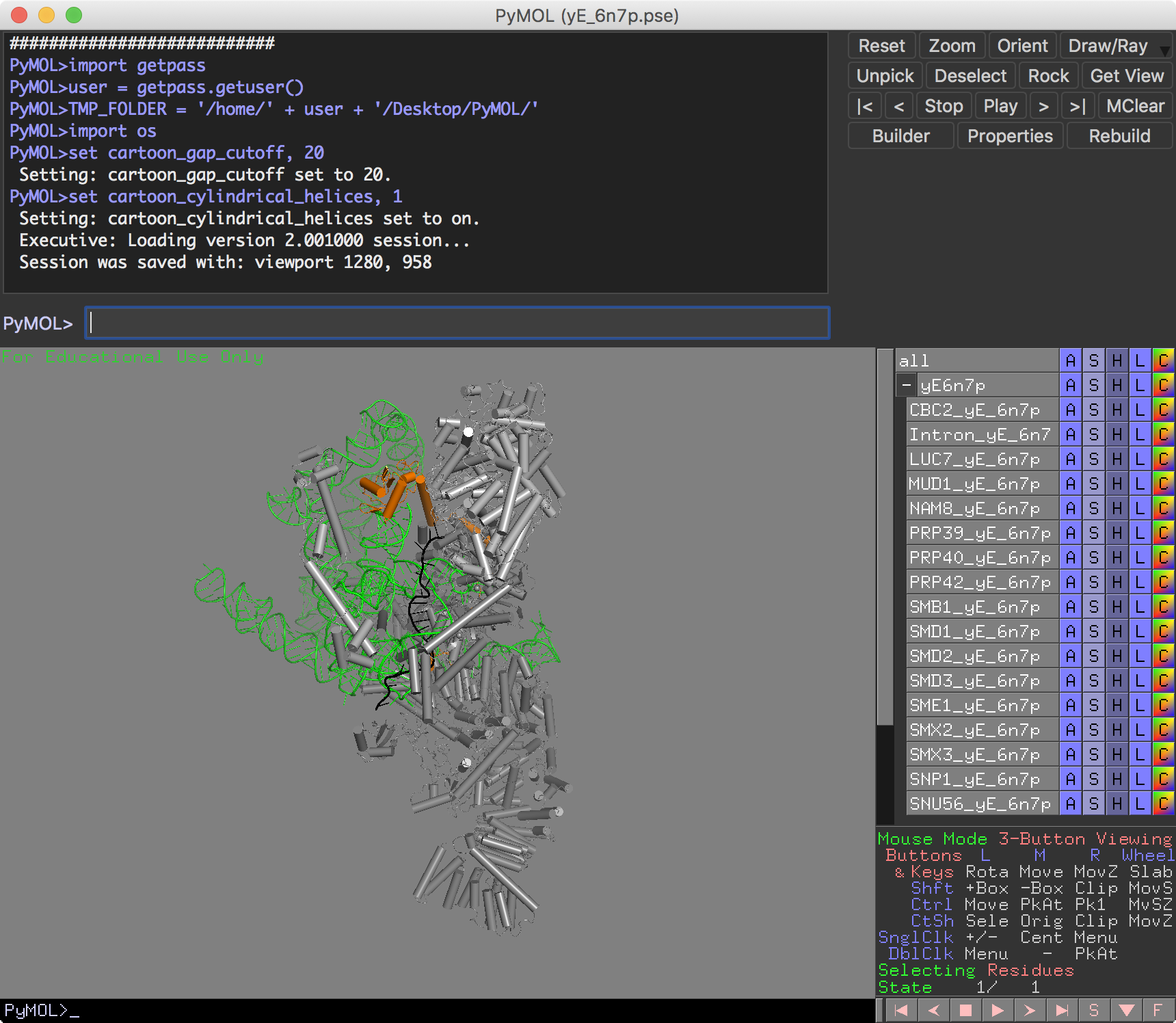Click the object list vertical scrollbar
The image size is (1176, 1023).
(x=885, y=537)
